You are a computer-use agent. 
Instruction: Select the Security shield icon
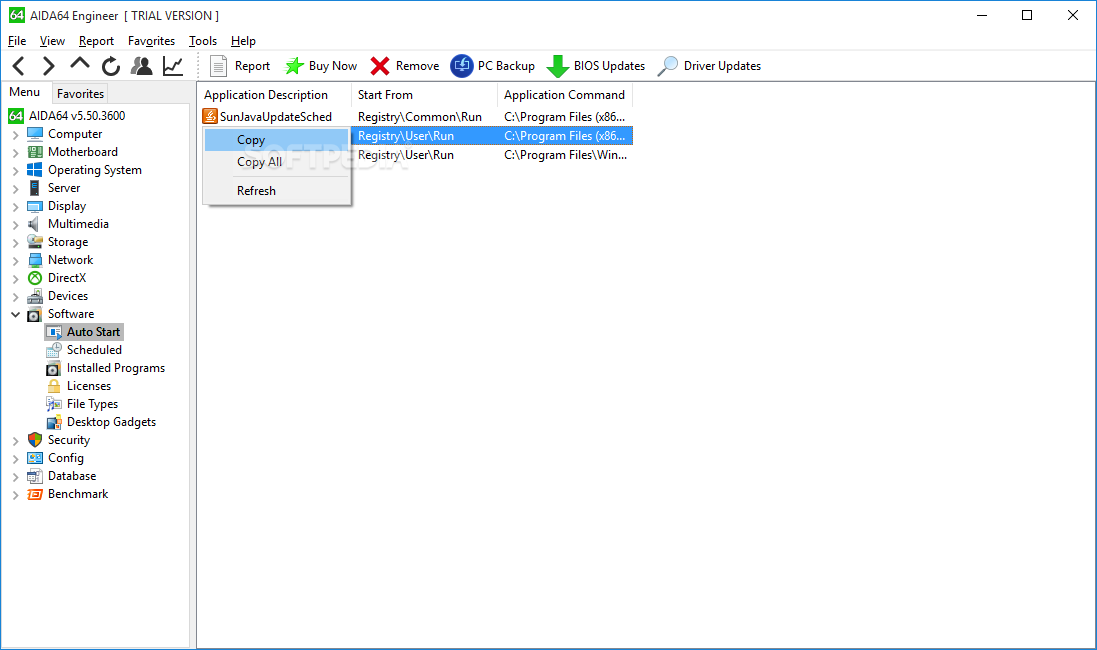[x=34, y=439]
